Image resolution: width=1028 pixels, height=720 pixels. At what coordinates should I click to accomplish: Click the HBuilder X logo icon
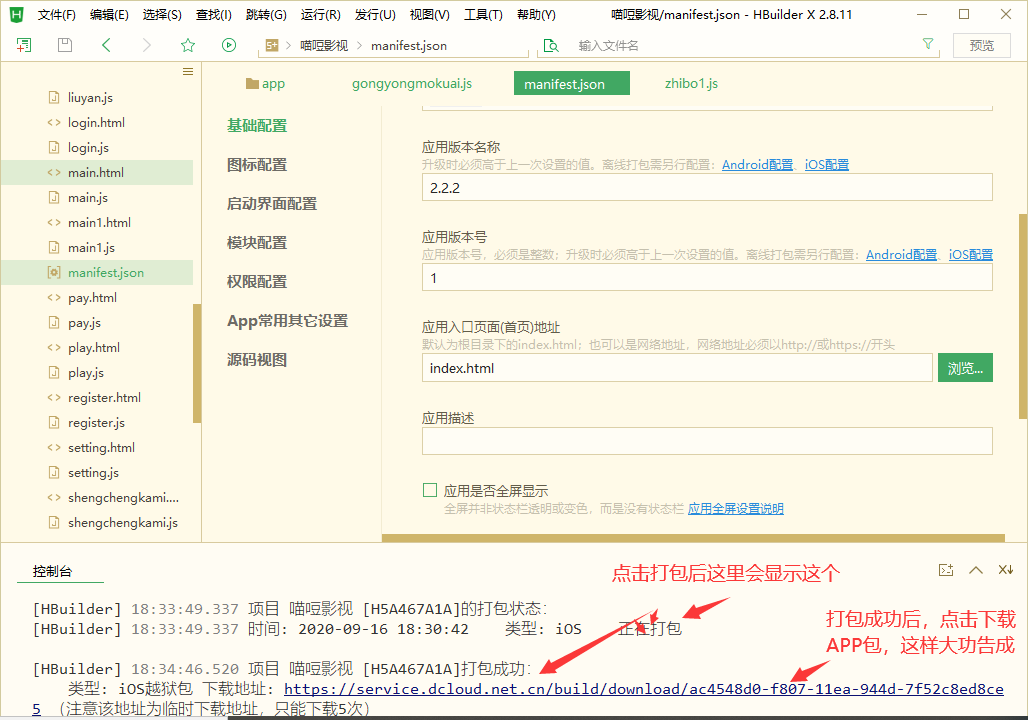pos(17,14)
